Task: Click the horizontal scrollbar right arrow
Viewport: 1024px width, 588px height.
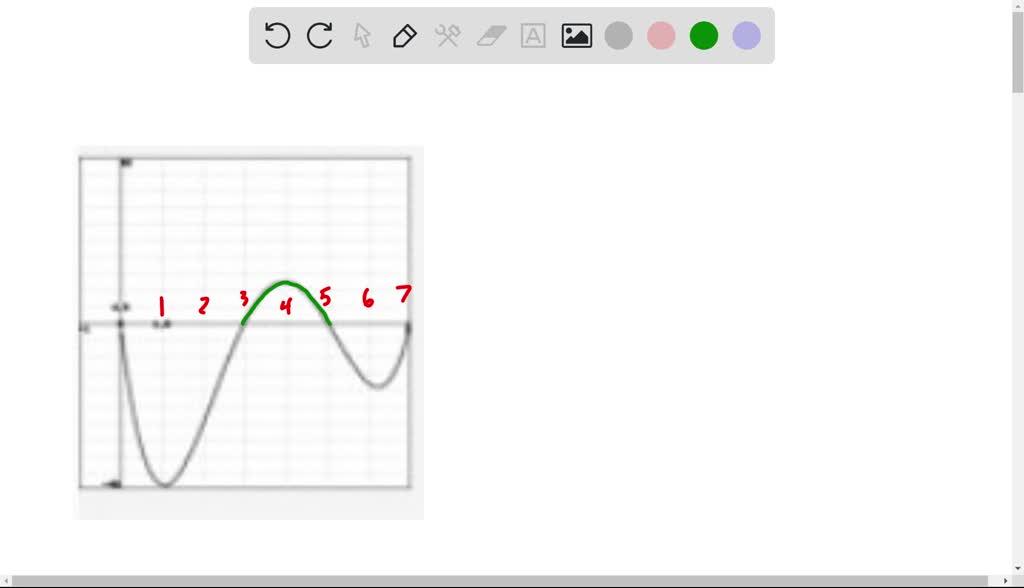Action: (1003, 580)
